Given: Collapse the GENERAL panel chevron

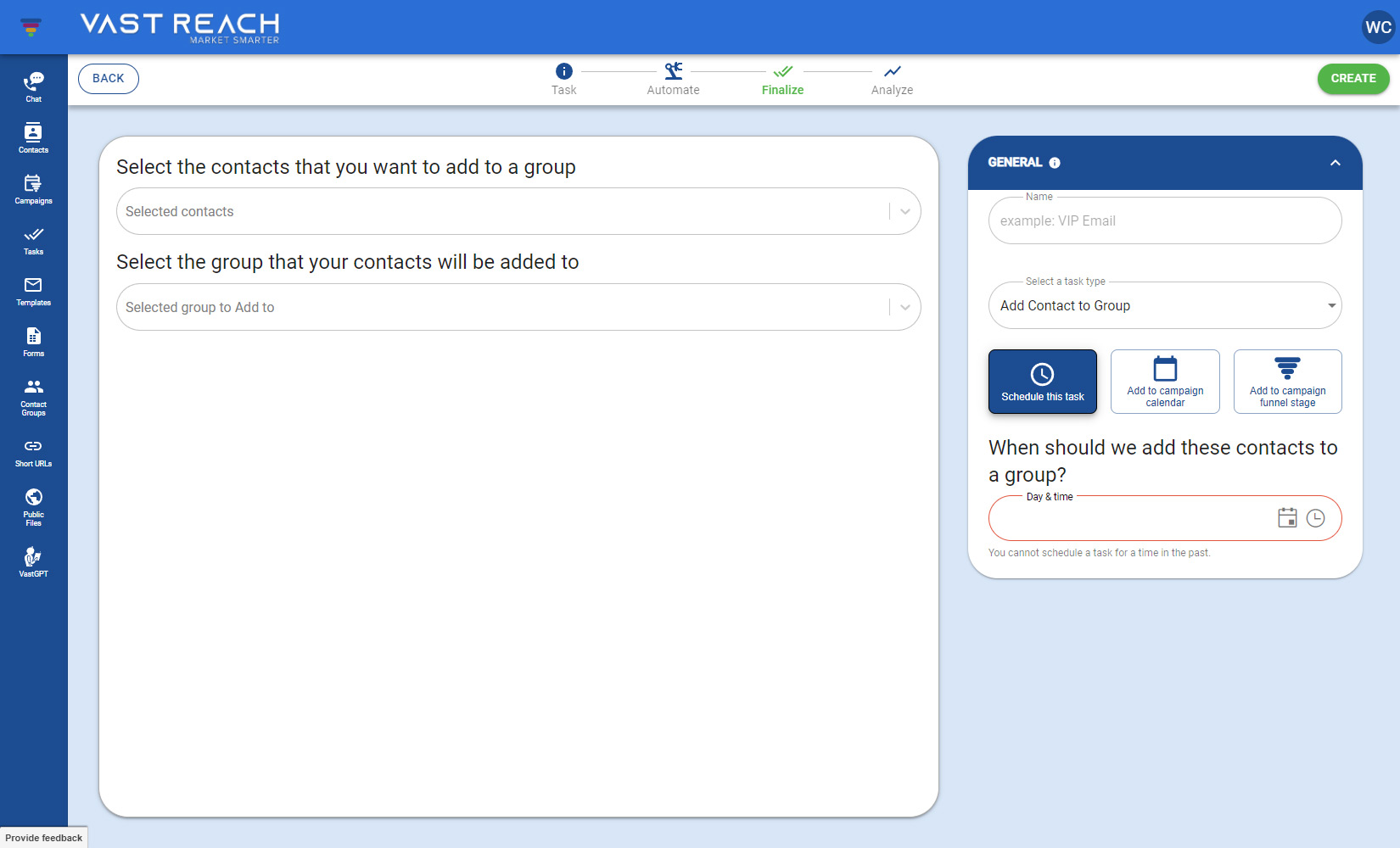Looking at the screenshot, I should 1336,163.
